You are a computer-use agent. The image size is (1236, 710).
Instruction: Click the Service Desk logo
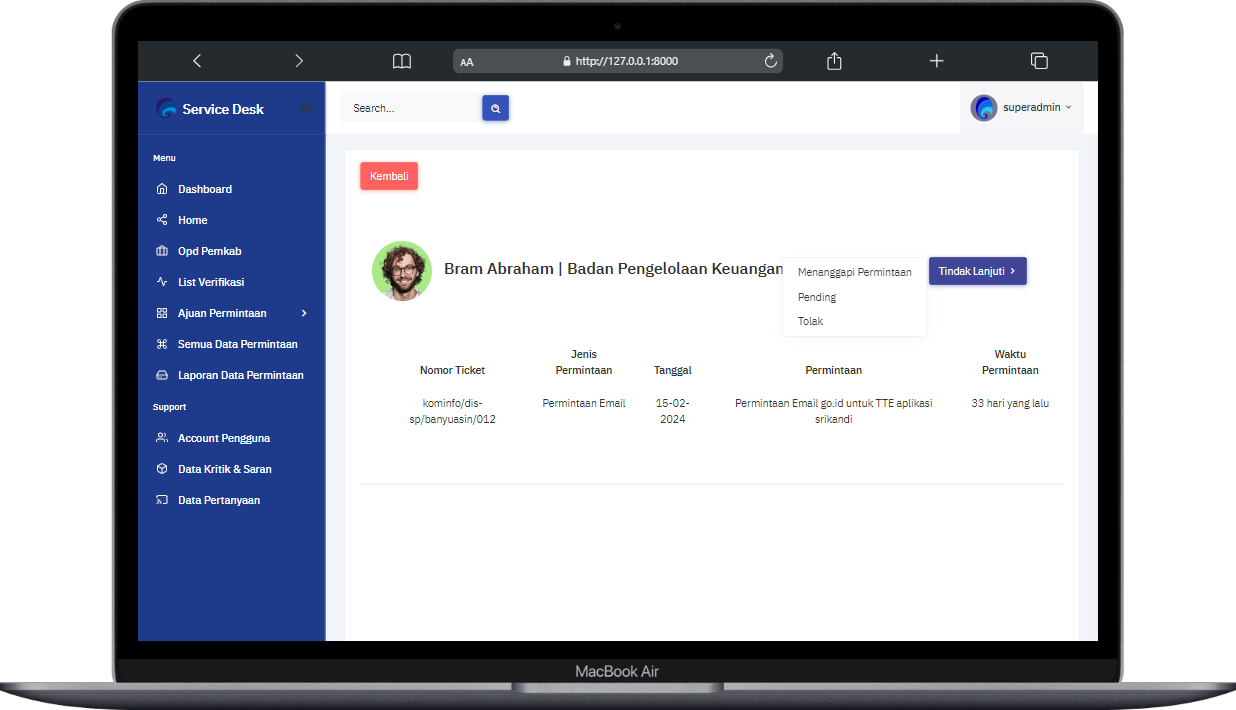point(211,109)
